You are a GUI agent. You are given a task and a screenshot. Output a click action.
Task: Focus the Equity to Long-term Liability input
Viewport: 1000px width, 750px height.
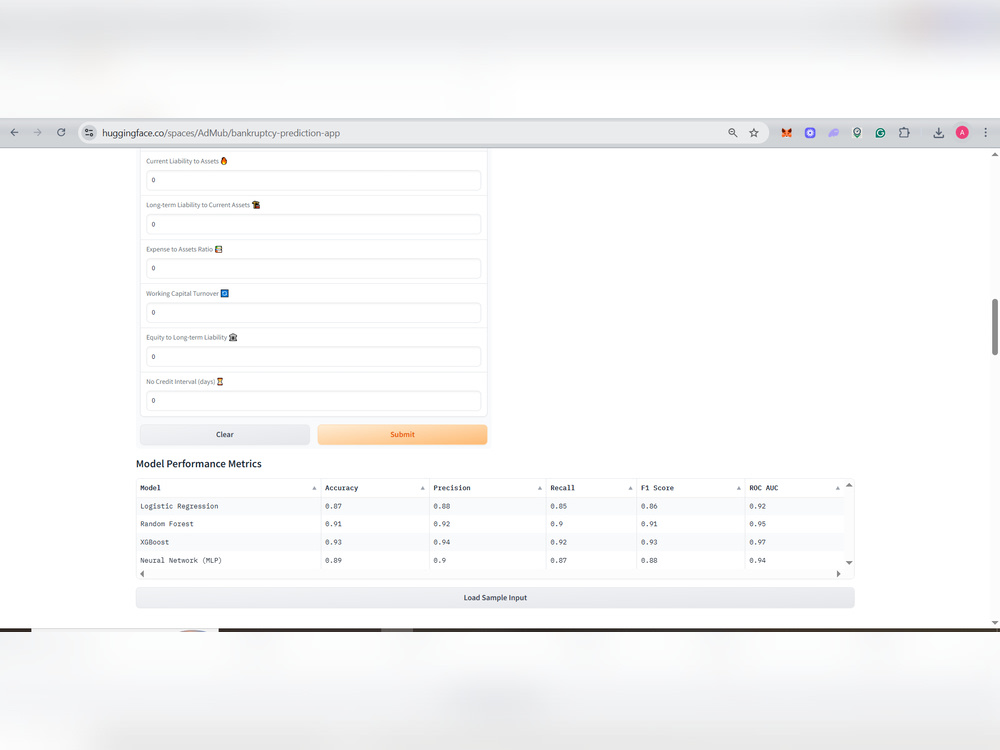coord(313,357)
